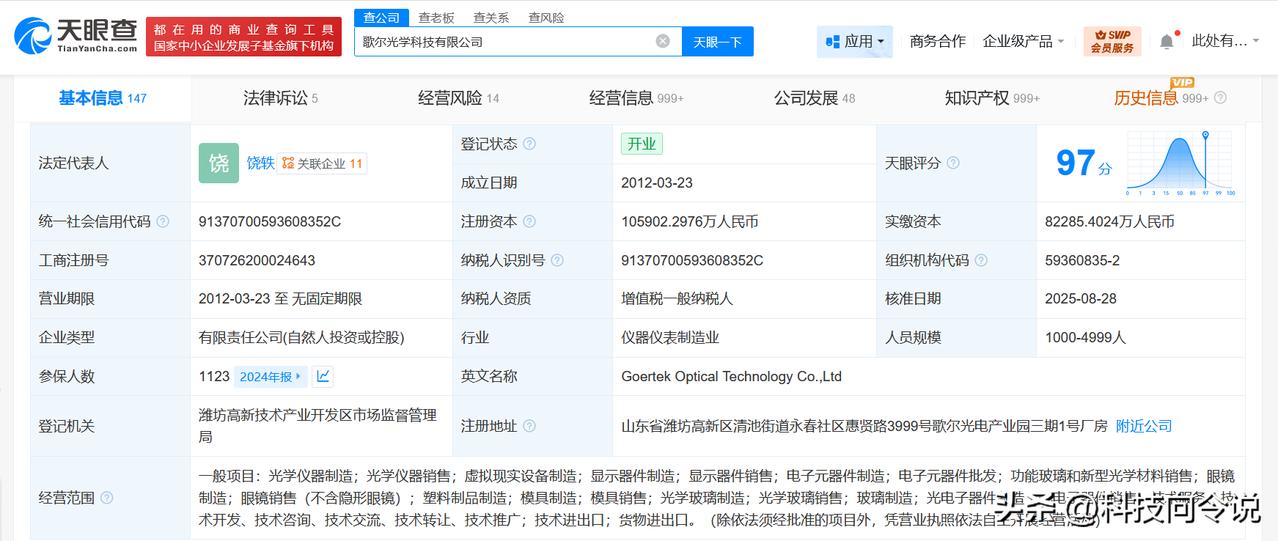Click the TianYanCha logo
Viewport: 1278px width, 541px height.
[74, 36]
